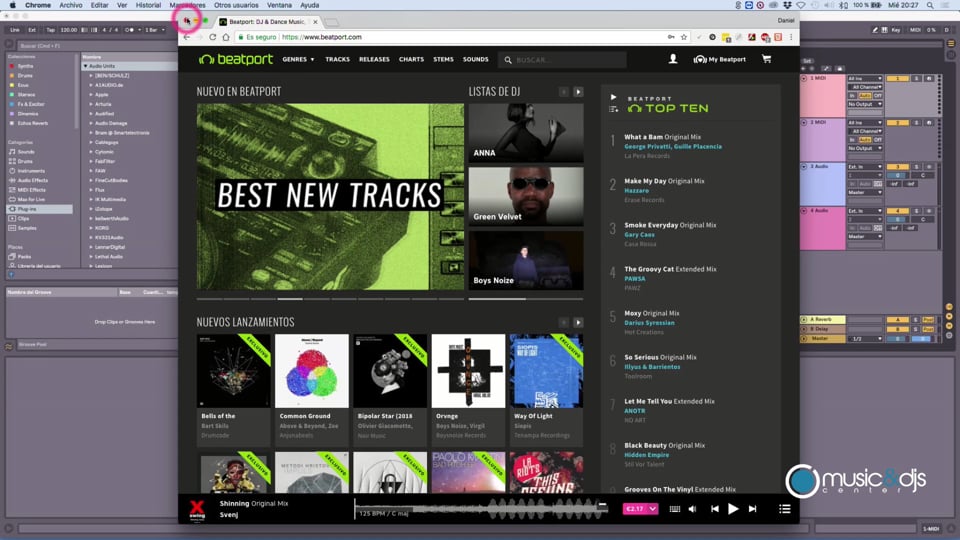The width and height of the screenshot is (960, 540).
Task: Open Genres dropdown on Beatport
Action: [298, 59]
